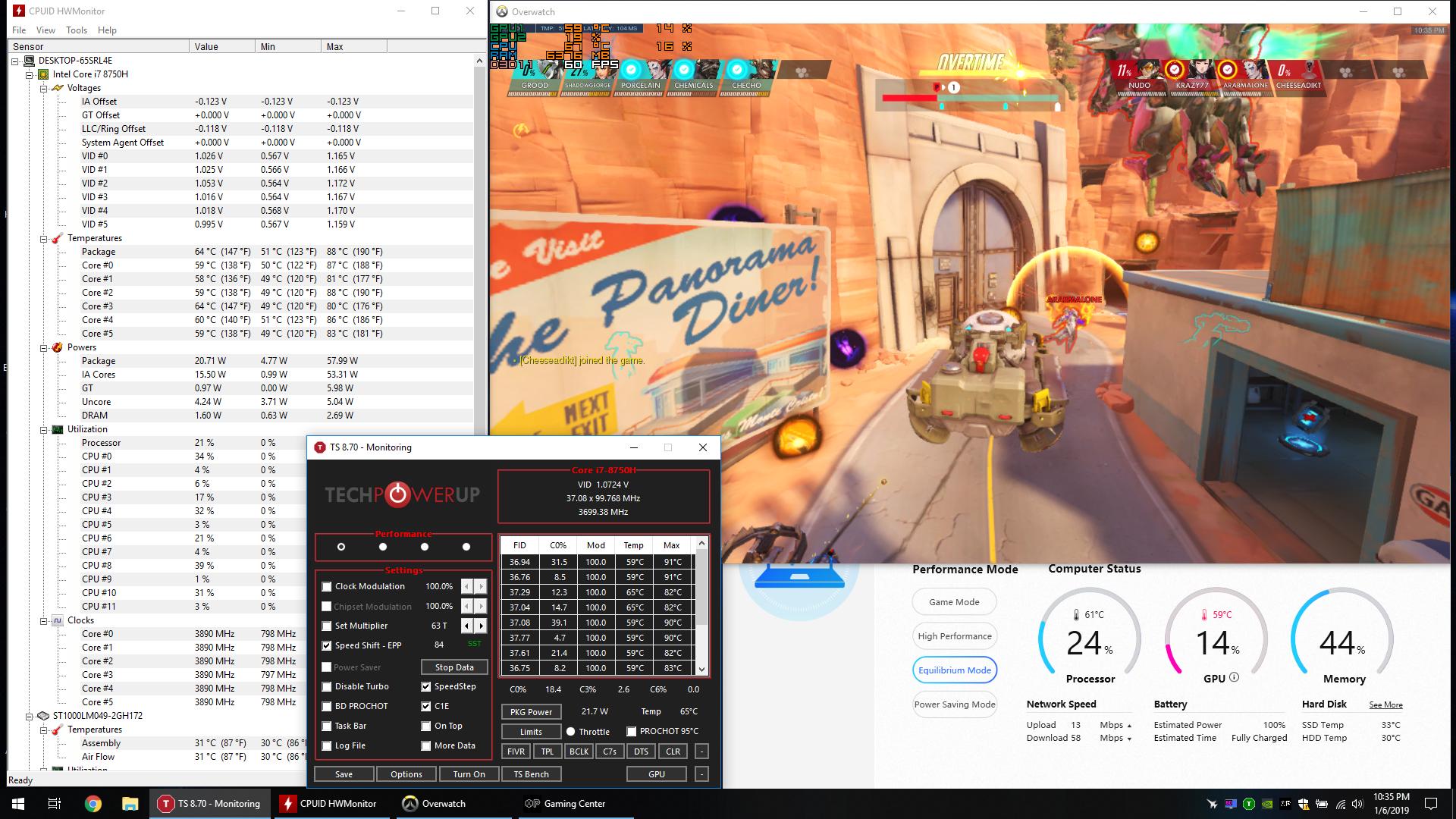Select the fourth Performance profile radio button
This screenshot has width=1456, height=819.
pos(466,547)
